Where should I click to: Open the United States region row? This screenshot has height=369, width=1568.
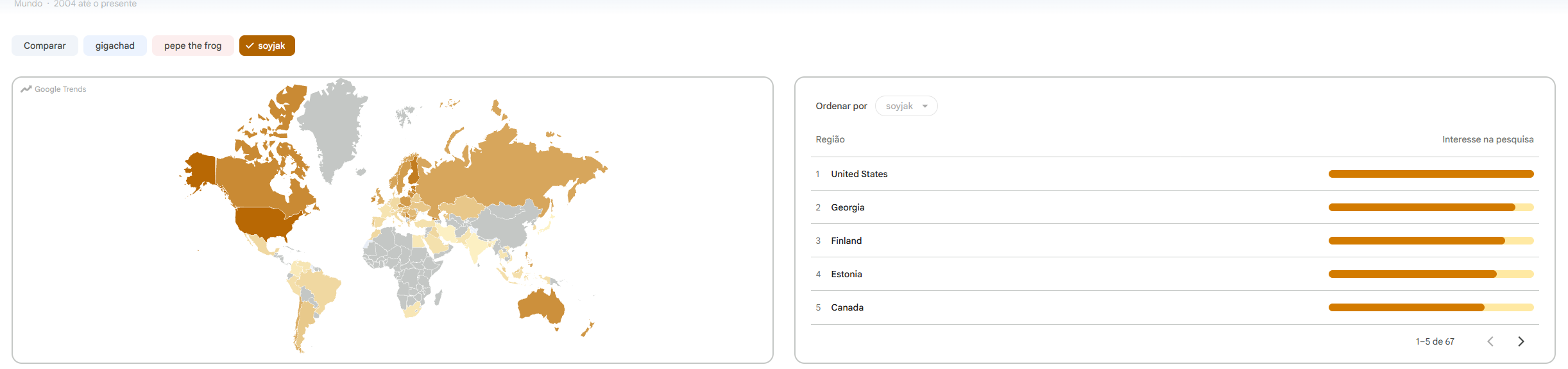1175,174
